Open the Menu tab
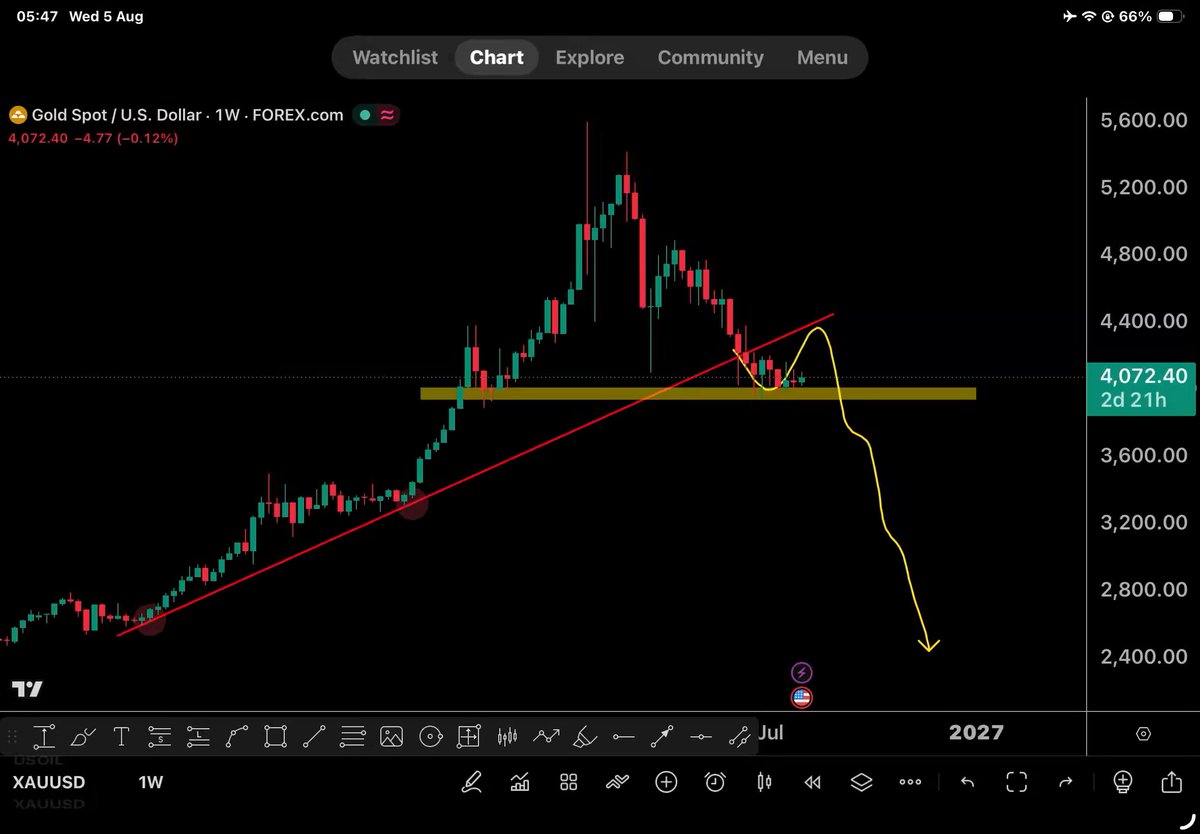The width and height of the screenshot is (1200, 834). 822,57
